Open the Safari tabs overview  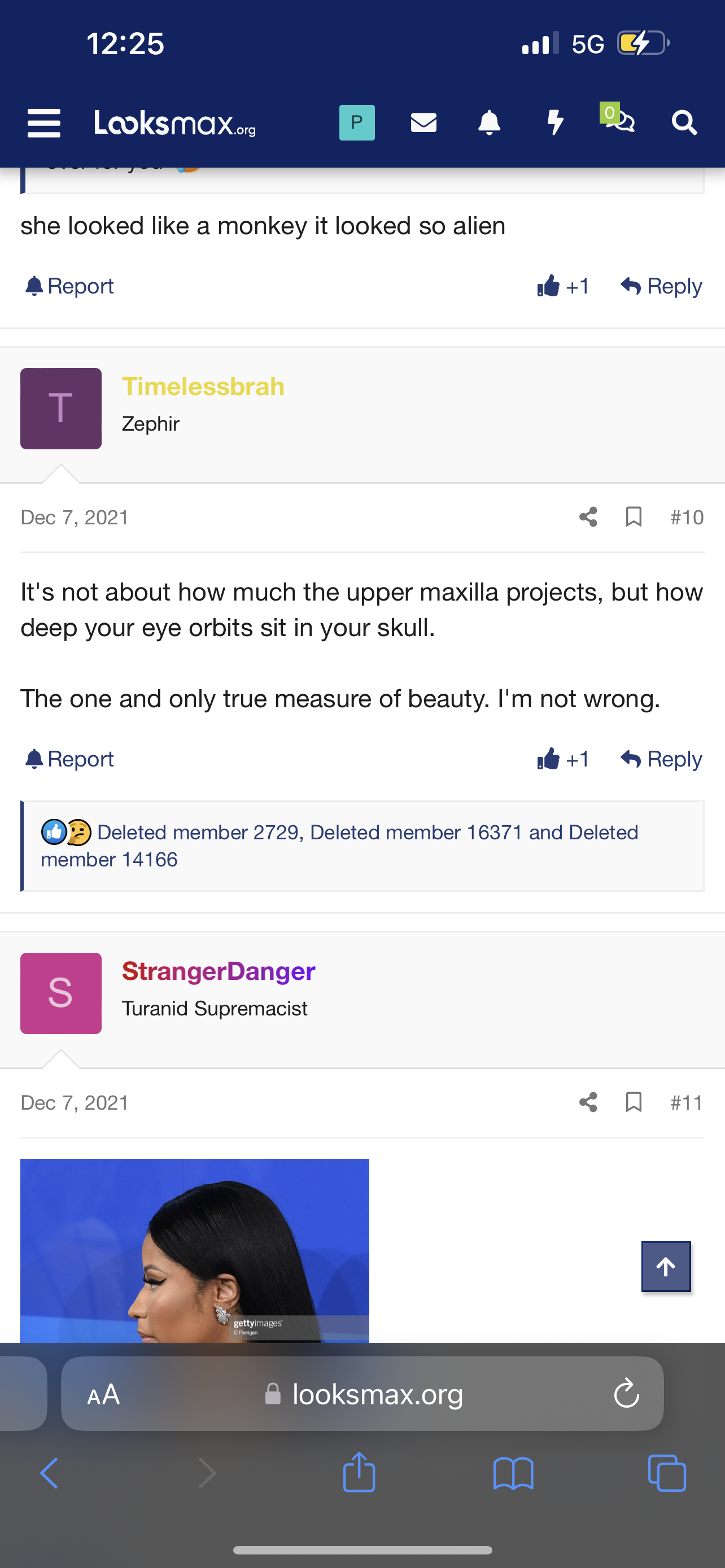point(667,1473)
